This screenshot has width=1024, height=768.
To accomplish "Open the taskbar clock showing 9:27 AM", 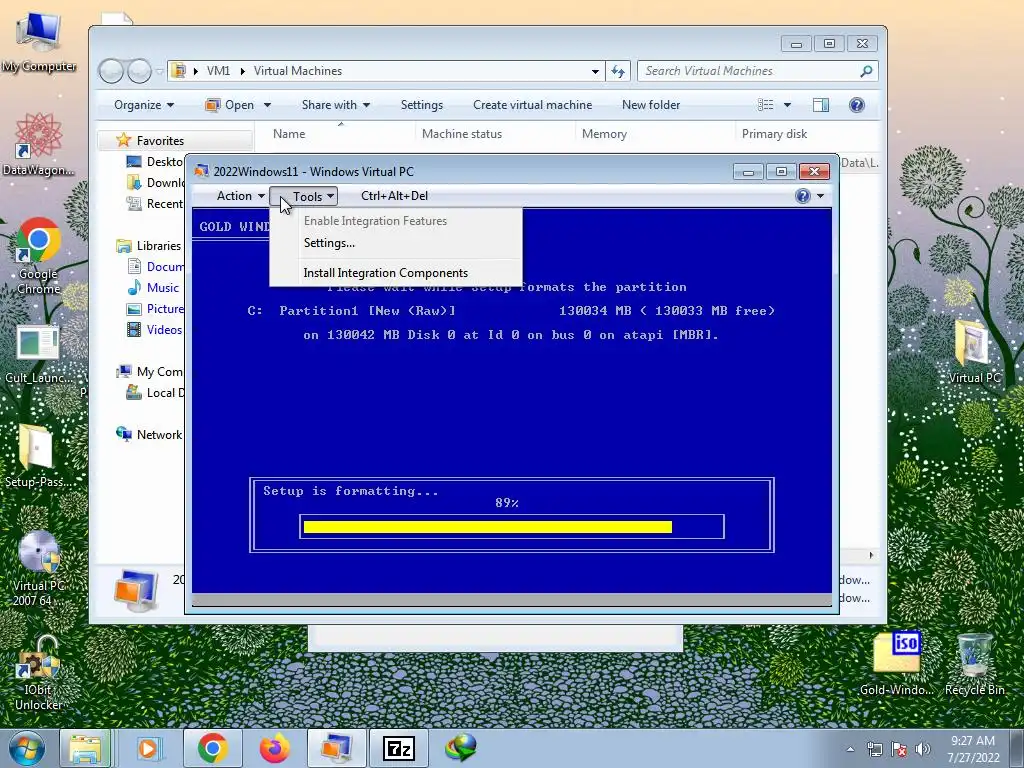I will pos(973,749).
